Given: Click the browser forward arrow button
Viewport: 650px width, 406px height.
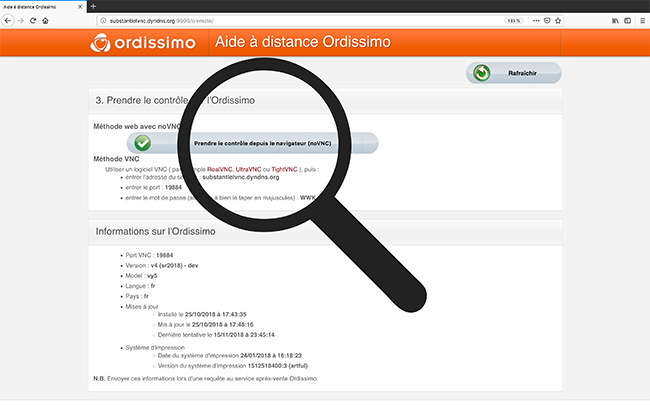Looking at the screenshot, I should (21, 21).
